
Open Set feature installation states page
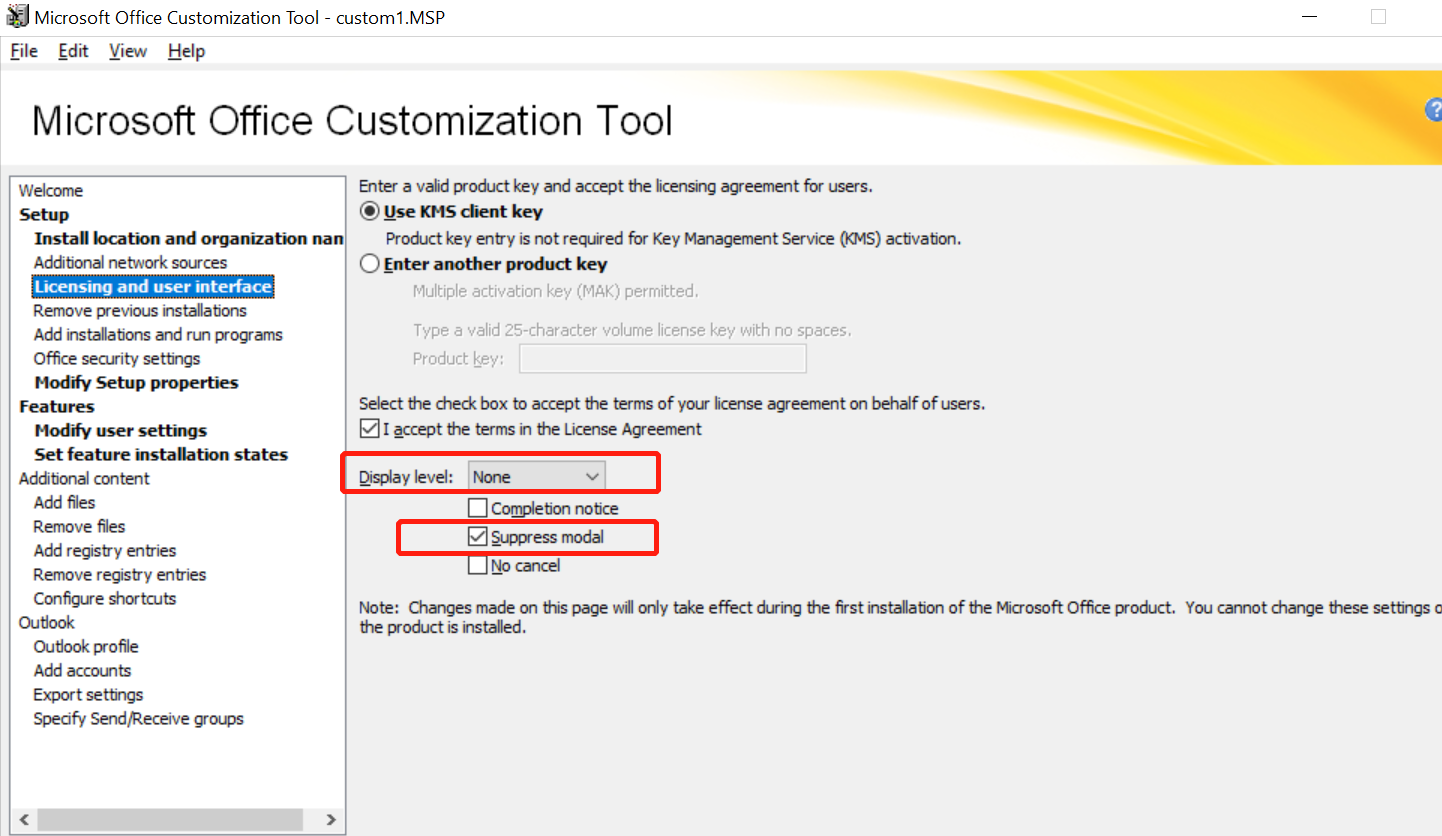(161, 455)
